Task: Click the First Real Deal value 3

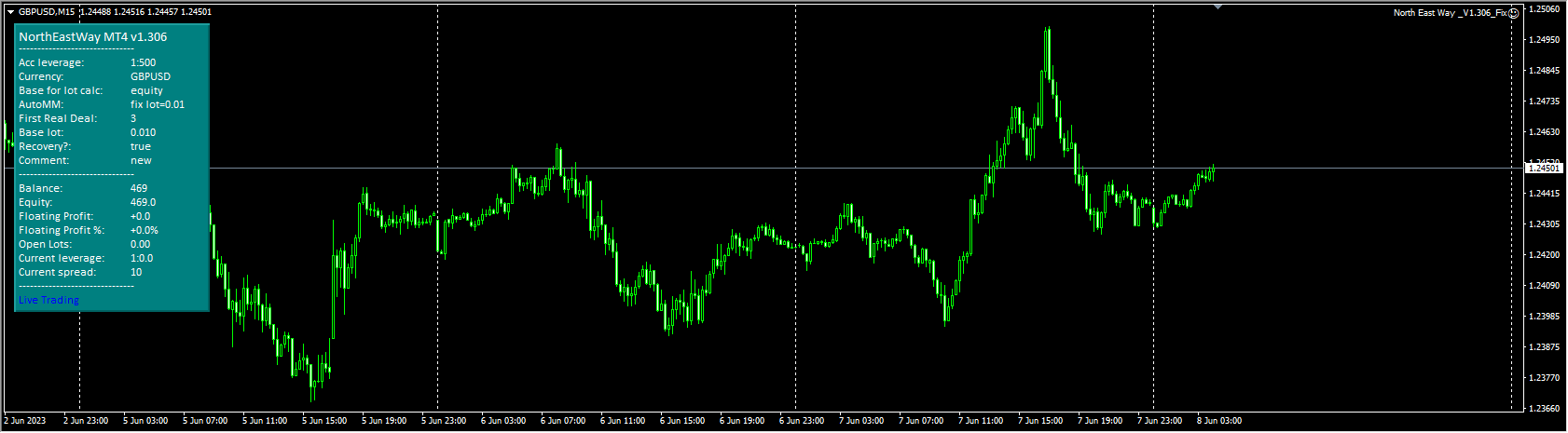Action: (133, 118)
